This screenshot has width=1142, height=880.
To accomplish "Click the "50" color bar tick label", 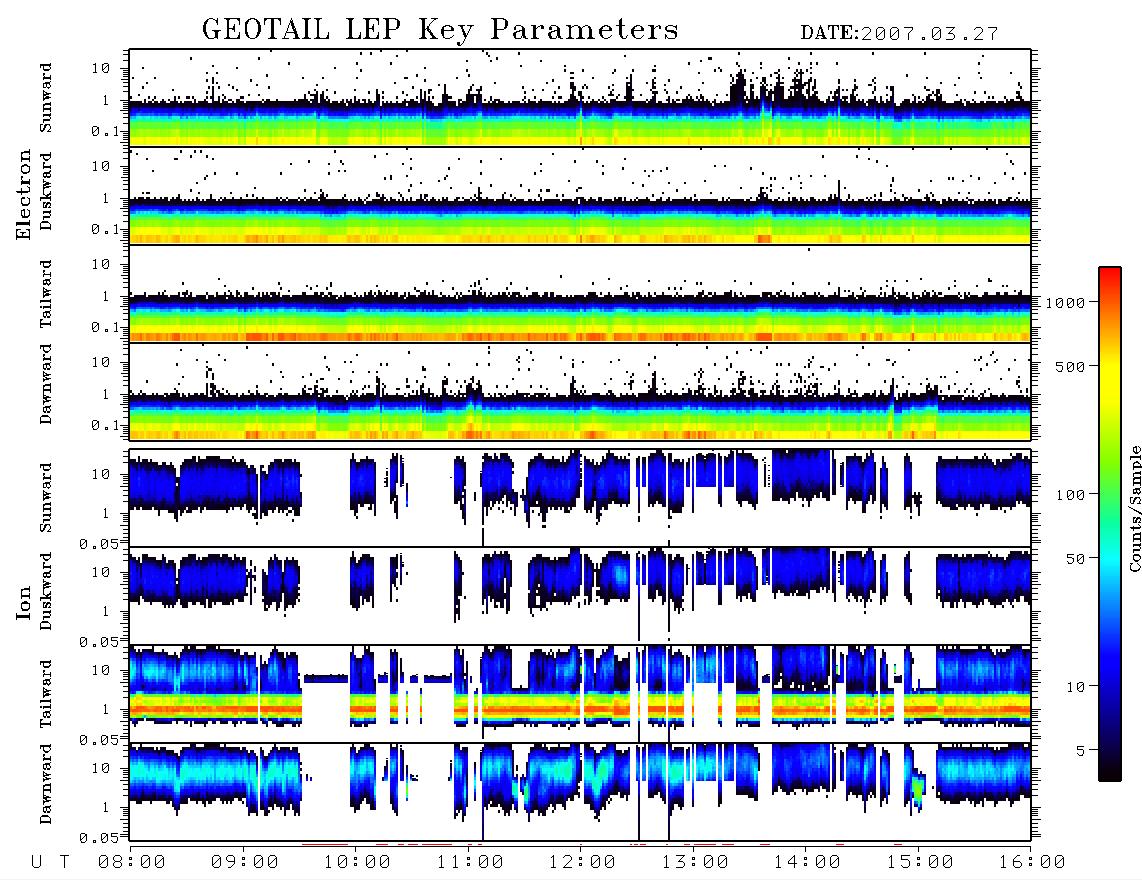I will tap(1075, 559).
